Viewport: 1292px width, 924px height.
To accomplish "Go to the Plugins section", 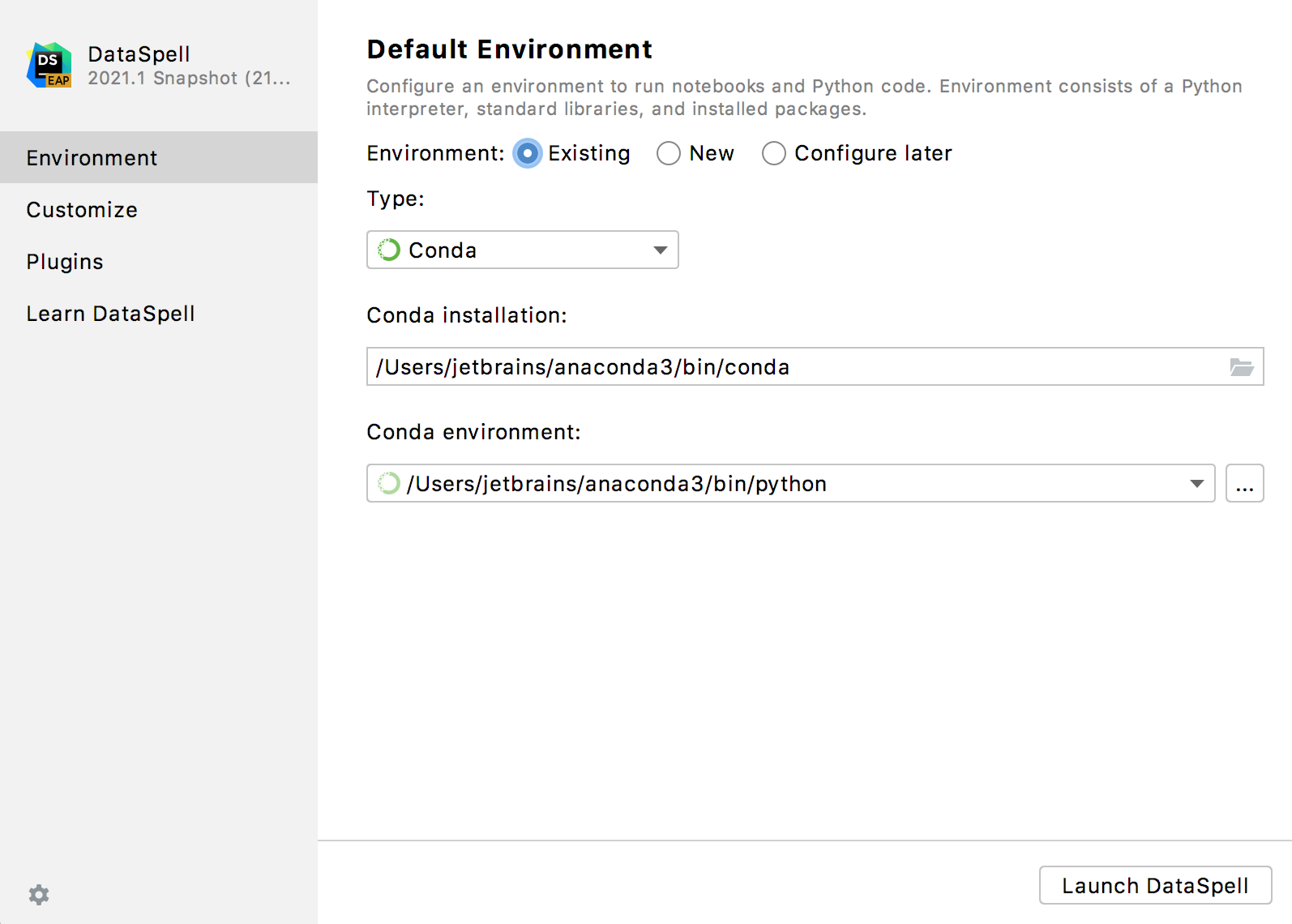I will tap(159, 261).
